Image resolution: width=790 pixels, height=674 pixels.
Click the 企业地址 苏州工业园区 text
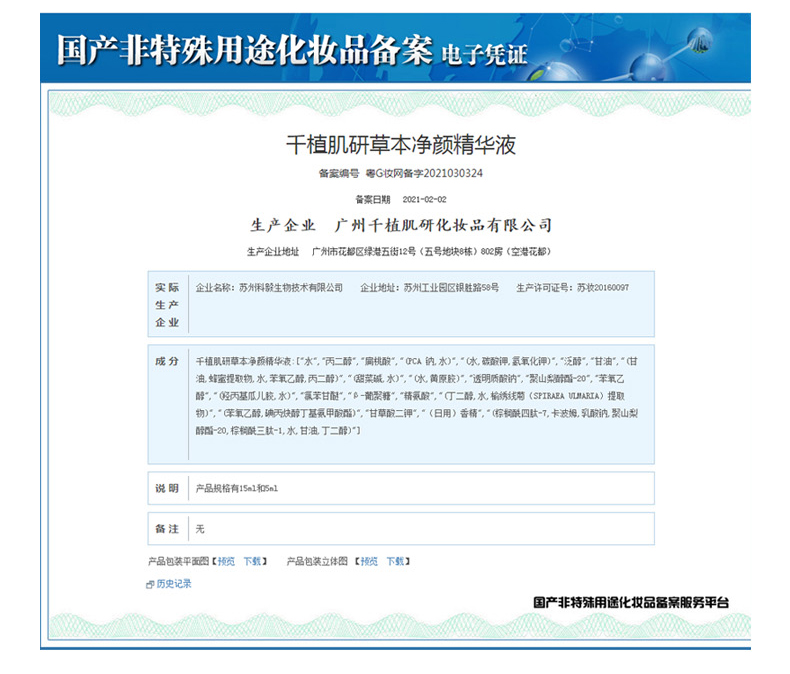click(x=429, y=288)
